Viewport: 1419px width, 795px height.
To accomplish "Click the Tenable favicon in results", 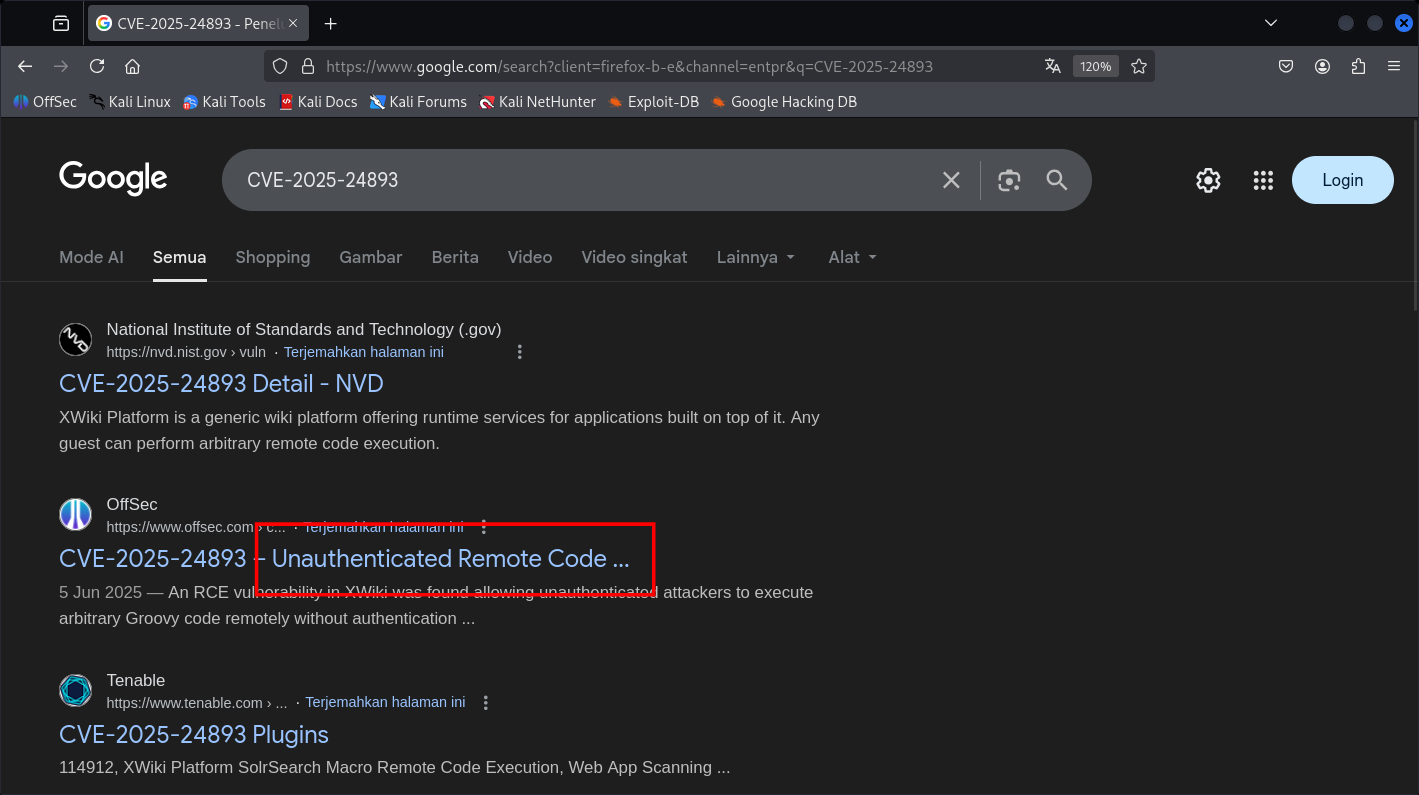I will tap(75, 691).
